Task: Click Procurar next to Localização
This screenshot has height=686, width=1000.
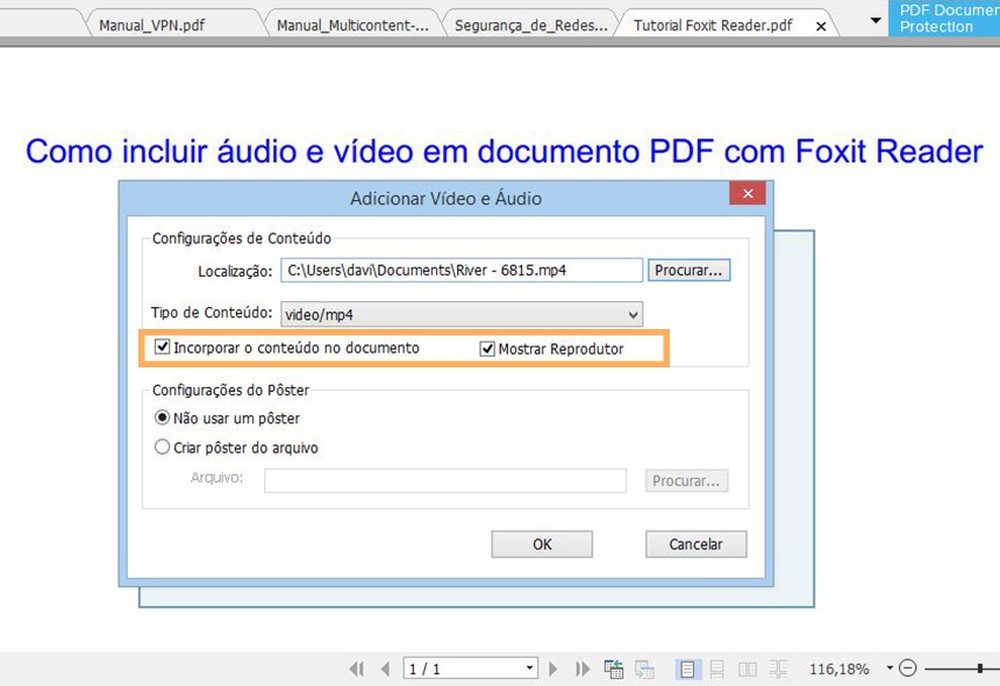Action: (x=689, y=269)
